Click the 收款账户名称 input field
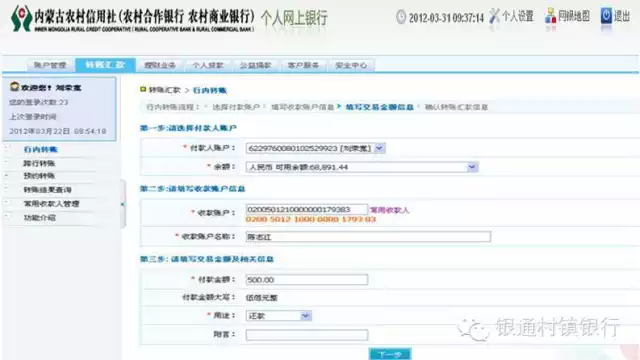 point(368,236)
